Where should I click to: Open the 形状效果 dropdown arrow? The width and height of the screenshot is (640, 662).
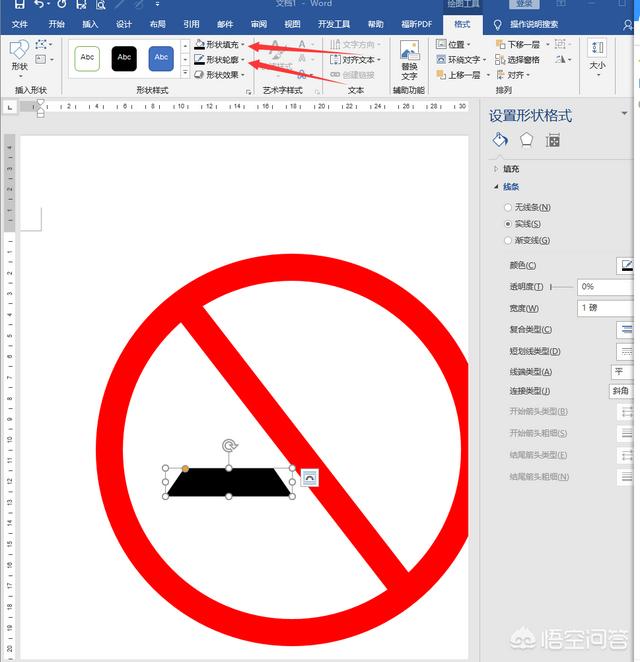[243, 75]
